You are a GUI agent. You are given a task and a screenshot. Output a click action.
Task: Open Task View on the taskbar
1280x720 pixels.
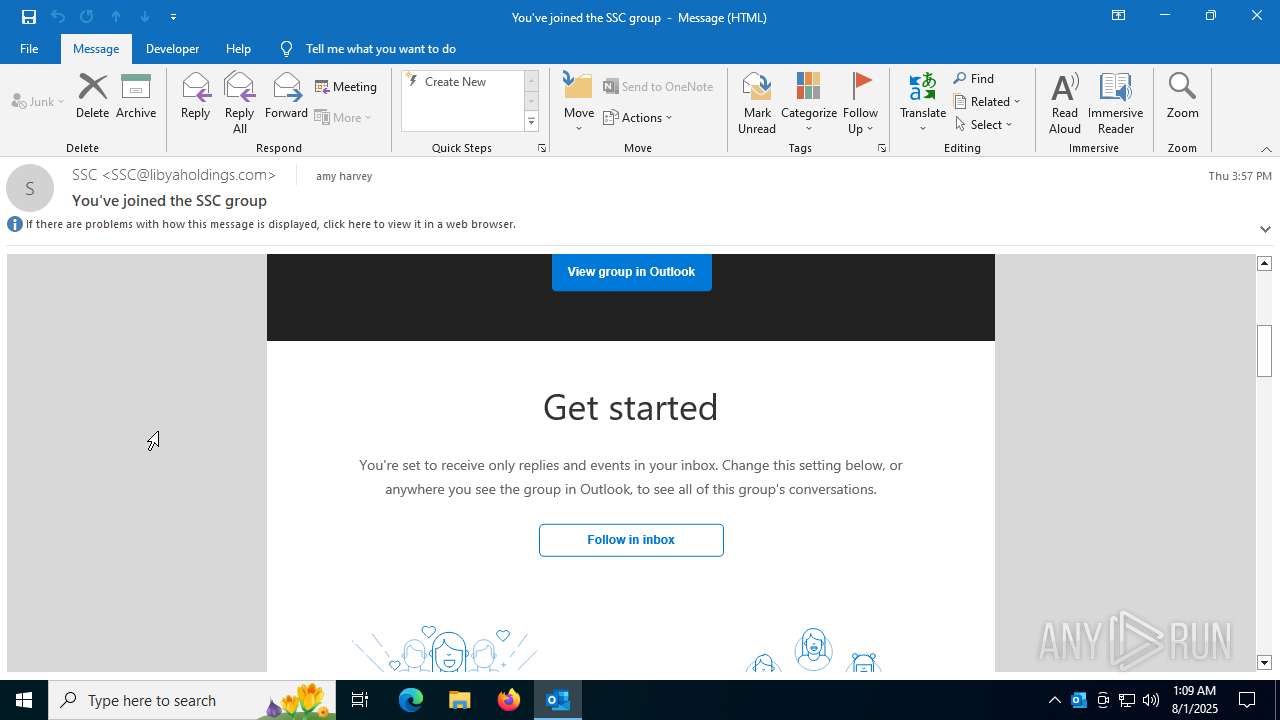(x=360, y=700)
